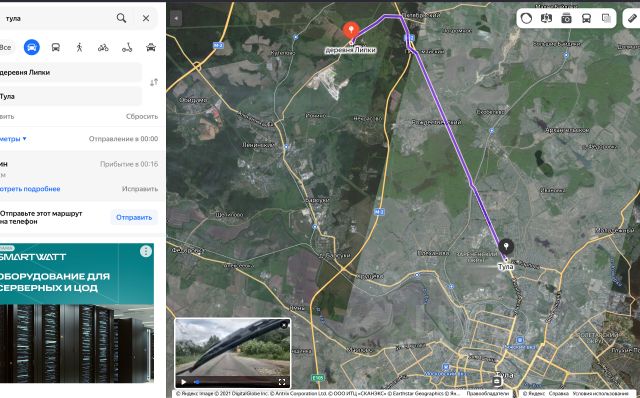Viewport: 640px width, 398px height.
Task: Show street panoramas and photos layer
Action: 566,18
